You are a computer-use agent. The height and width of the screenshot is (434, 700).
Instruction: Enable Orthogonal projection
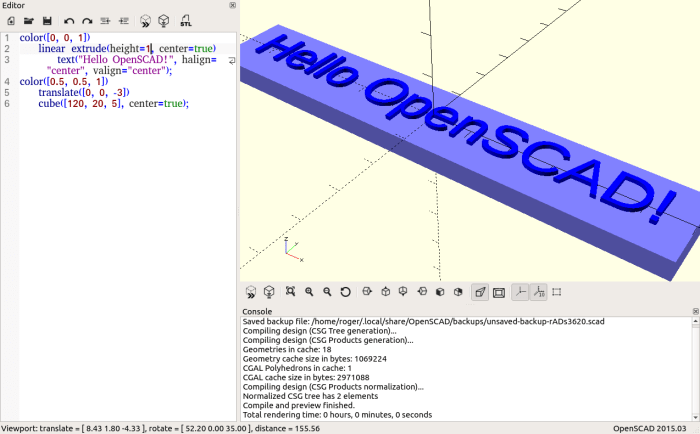point(499,292)
